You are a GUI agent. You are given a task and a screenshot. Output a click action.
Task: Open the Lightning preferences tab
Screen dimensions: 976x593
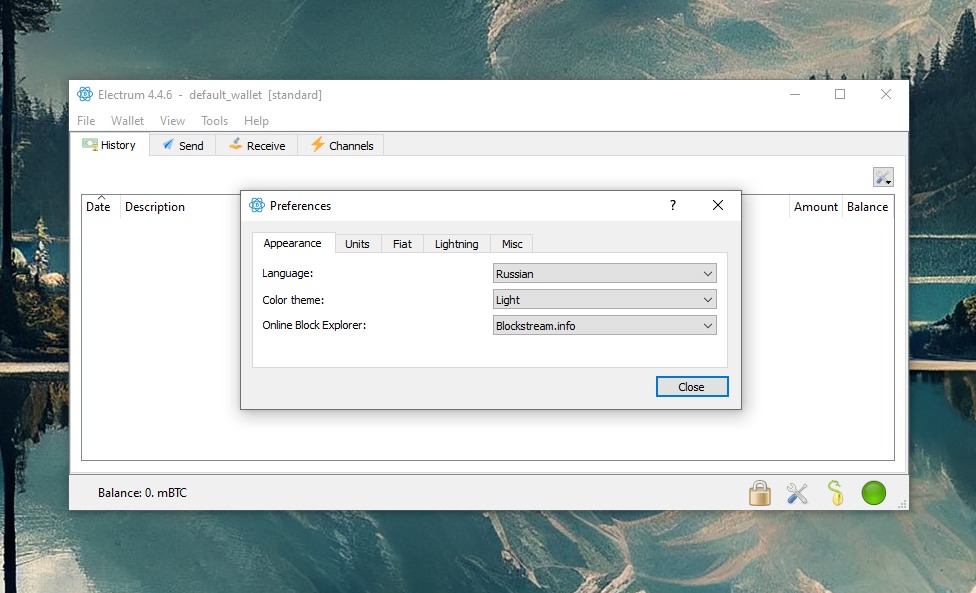(456, 244)
